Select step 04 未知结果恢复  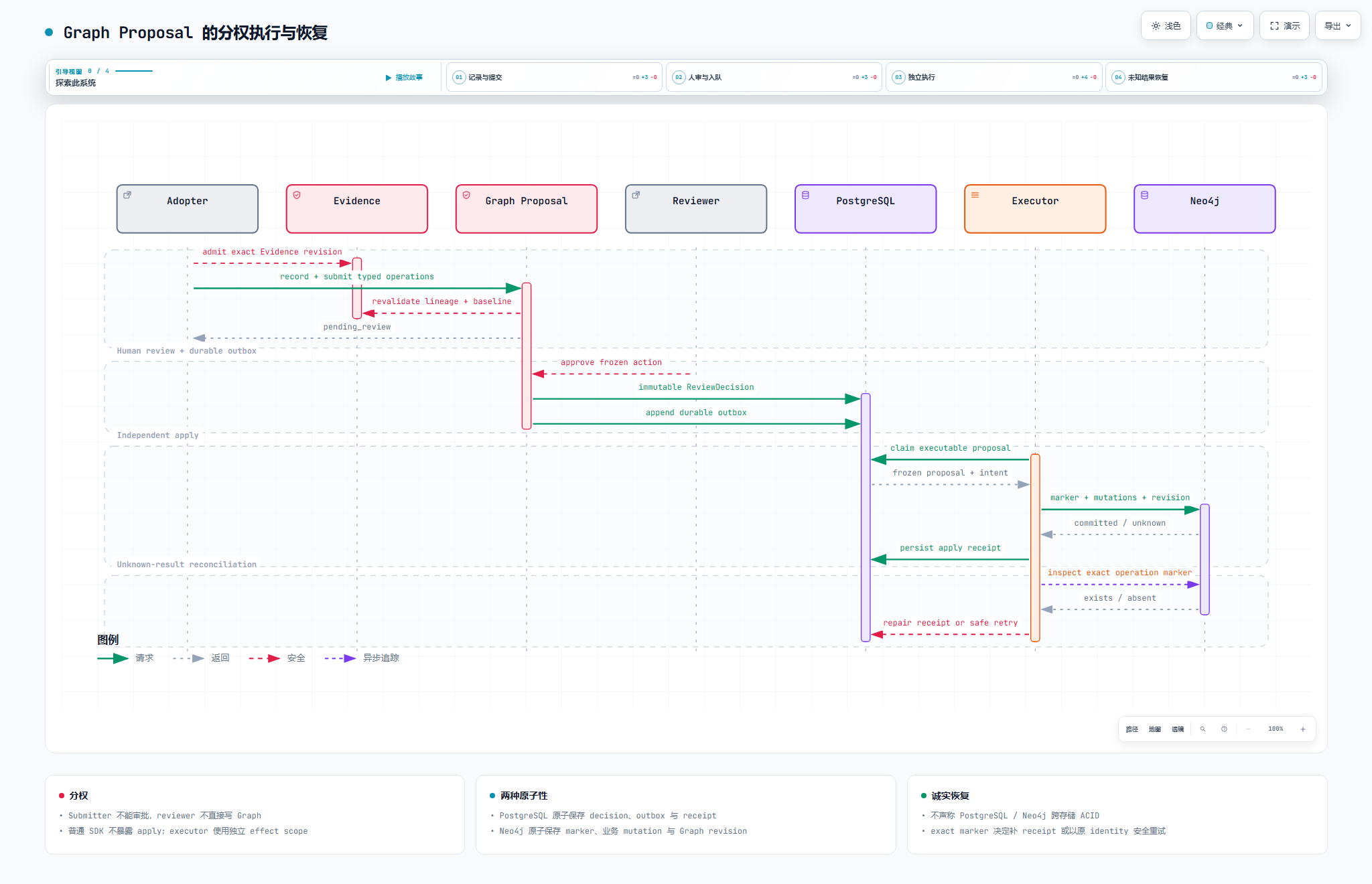[x=1213, y=77]
